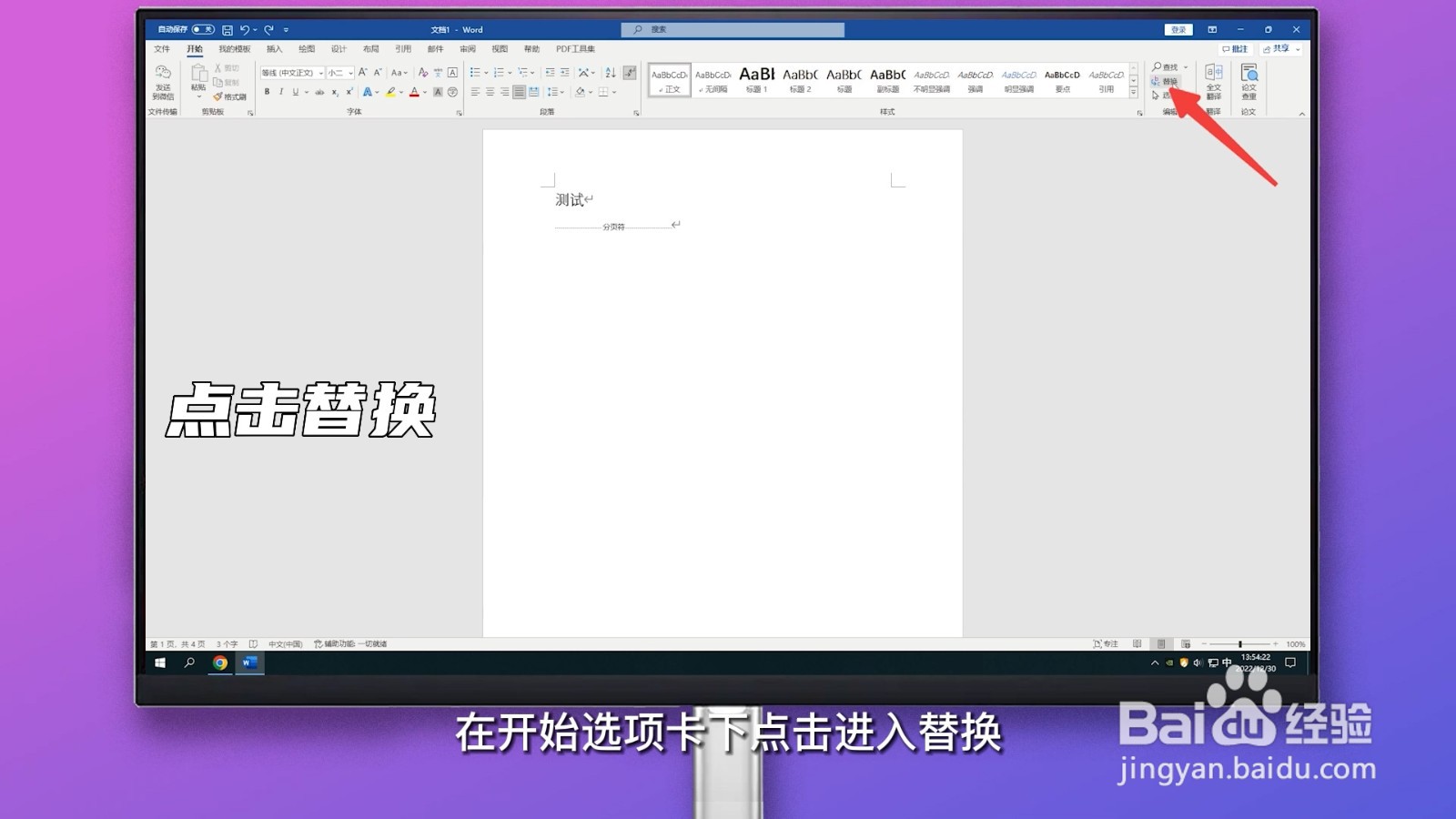Apply text highlight color
The width and height of the screenshot is (1456, 819).
click(x=390, y=91)
